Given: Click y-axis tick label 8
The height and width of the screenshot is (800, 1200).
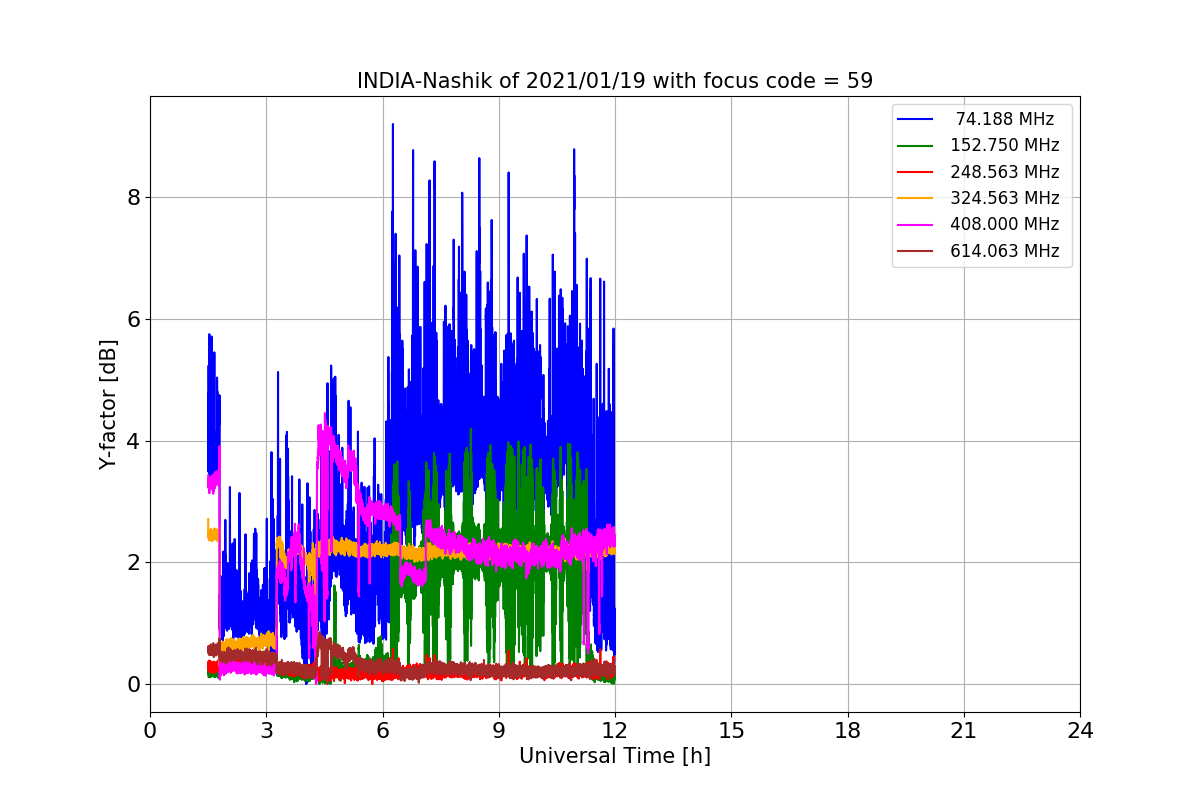Looking at the screenshot, I should point(133,198).
